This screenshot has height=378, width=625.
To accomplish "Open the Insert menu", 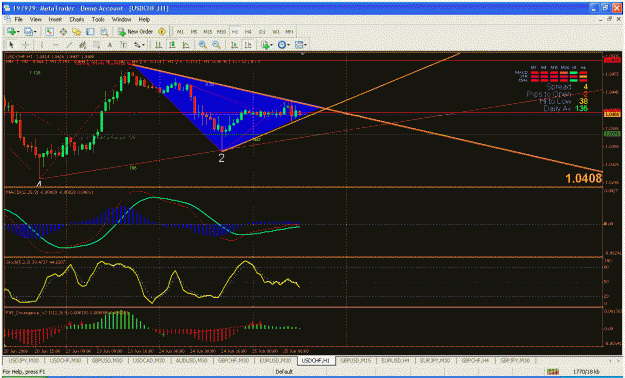I will tap(55, 20).
